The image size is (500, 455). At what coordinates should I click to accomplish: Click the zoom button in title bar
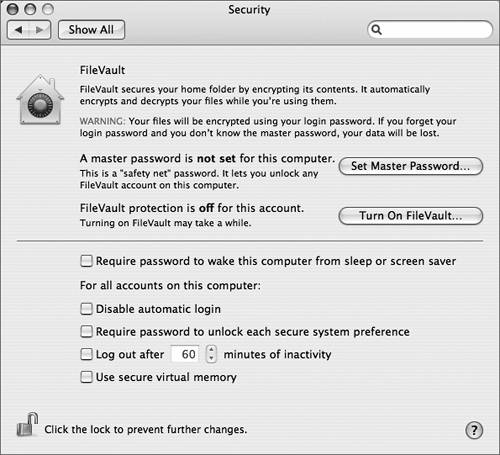point(48,9)
